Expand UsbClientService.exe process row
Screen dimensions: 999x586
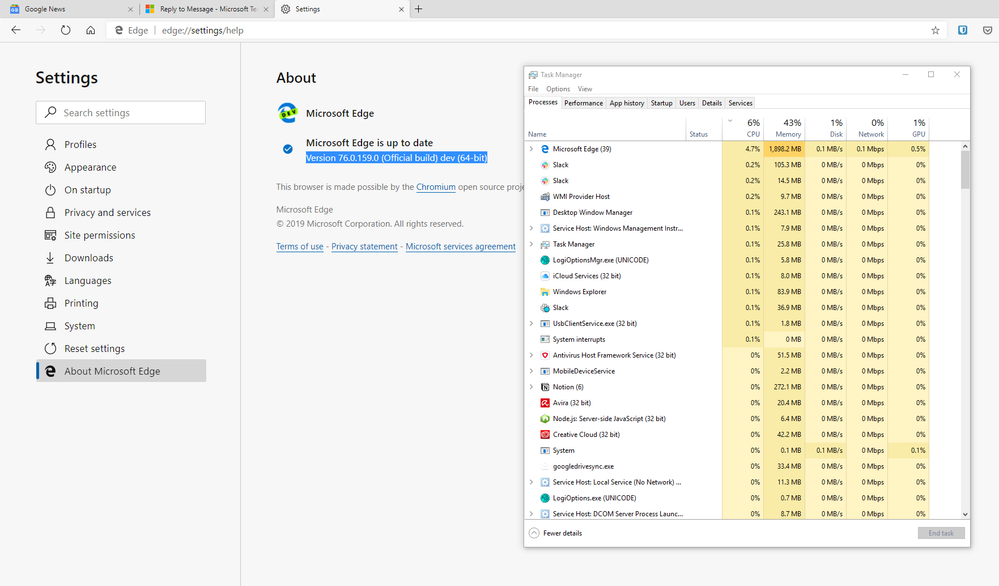tap(531, 324)
